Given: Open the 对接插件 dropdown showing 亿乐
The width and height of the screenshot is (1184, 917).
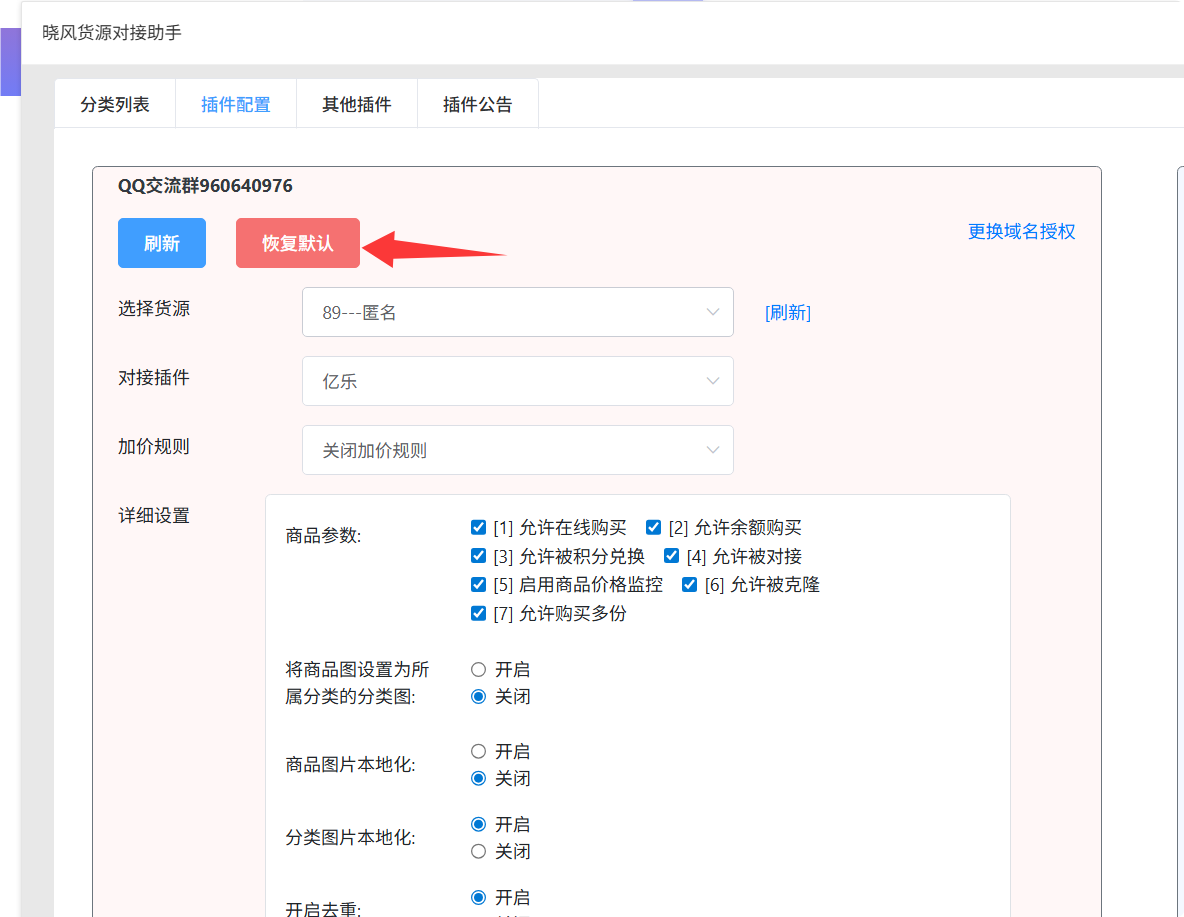Looking at the screenshot, I should [x=517, y=382].
